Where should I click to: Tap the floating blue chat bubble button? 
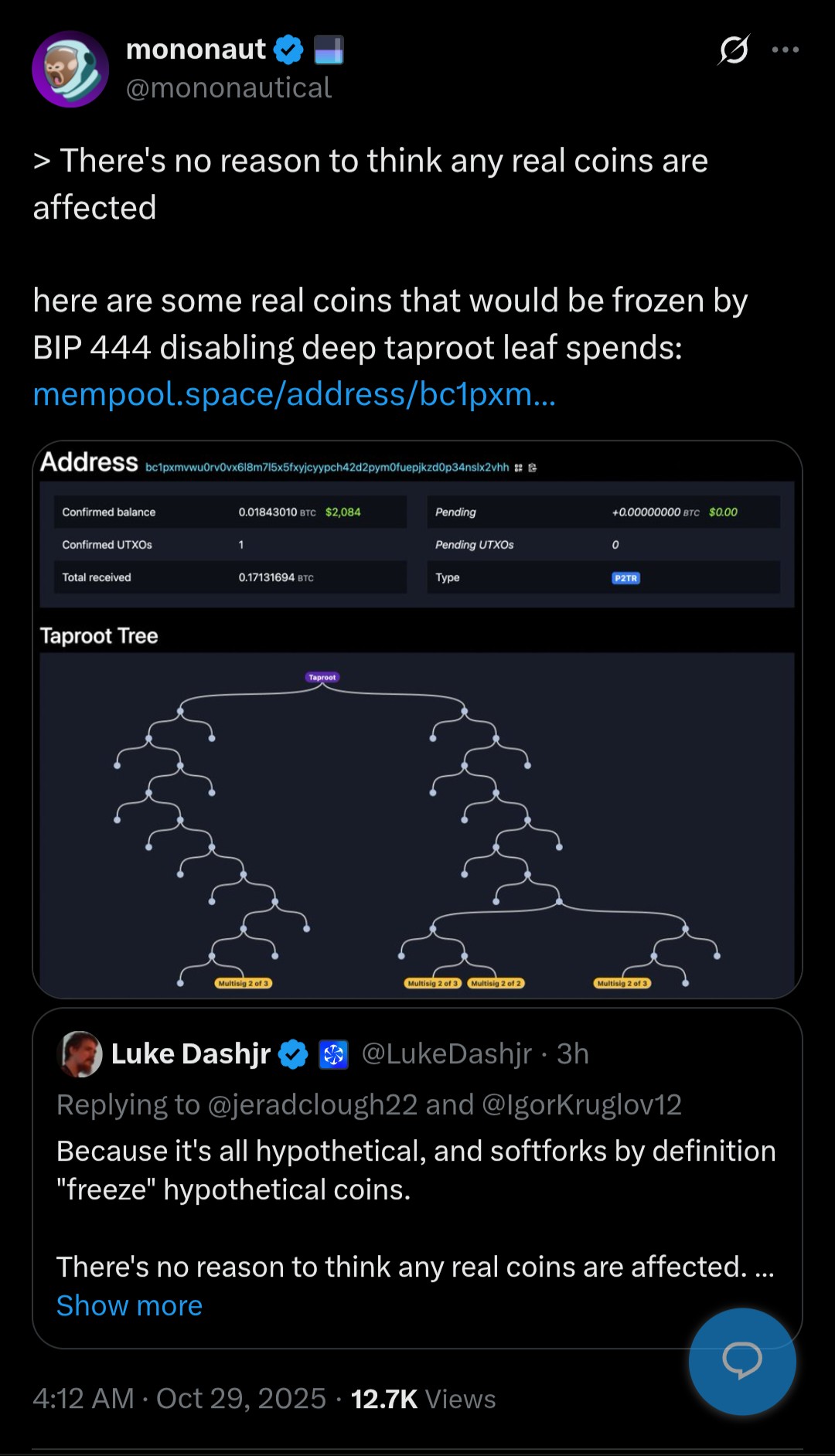(741, 1361)
